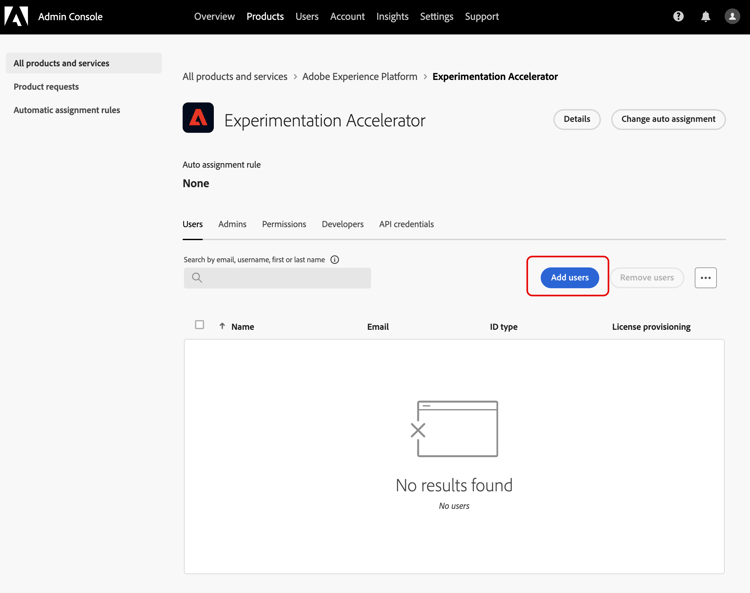Open the Settings menu

pyautogui.click(x=437, y=17)
